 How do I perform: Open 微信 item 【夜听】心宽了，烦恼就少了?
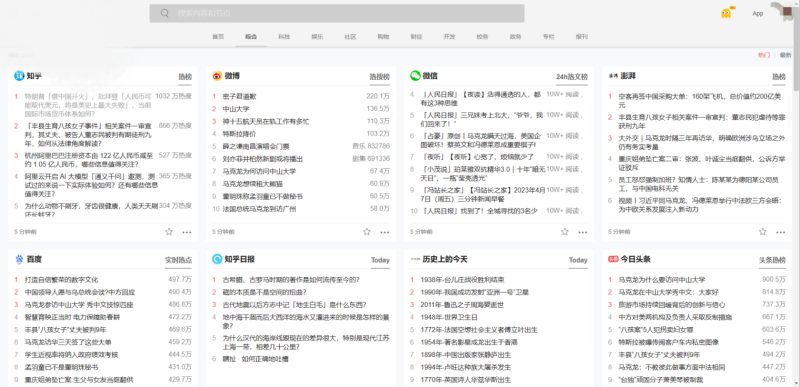click(x=478, y=157)
